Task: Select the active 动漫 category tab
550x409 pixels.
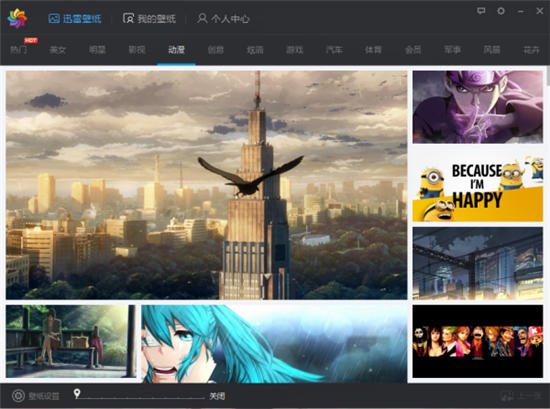Action: (176, 50)
